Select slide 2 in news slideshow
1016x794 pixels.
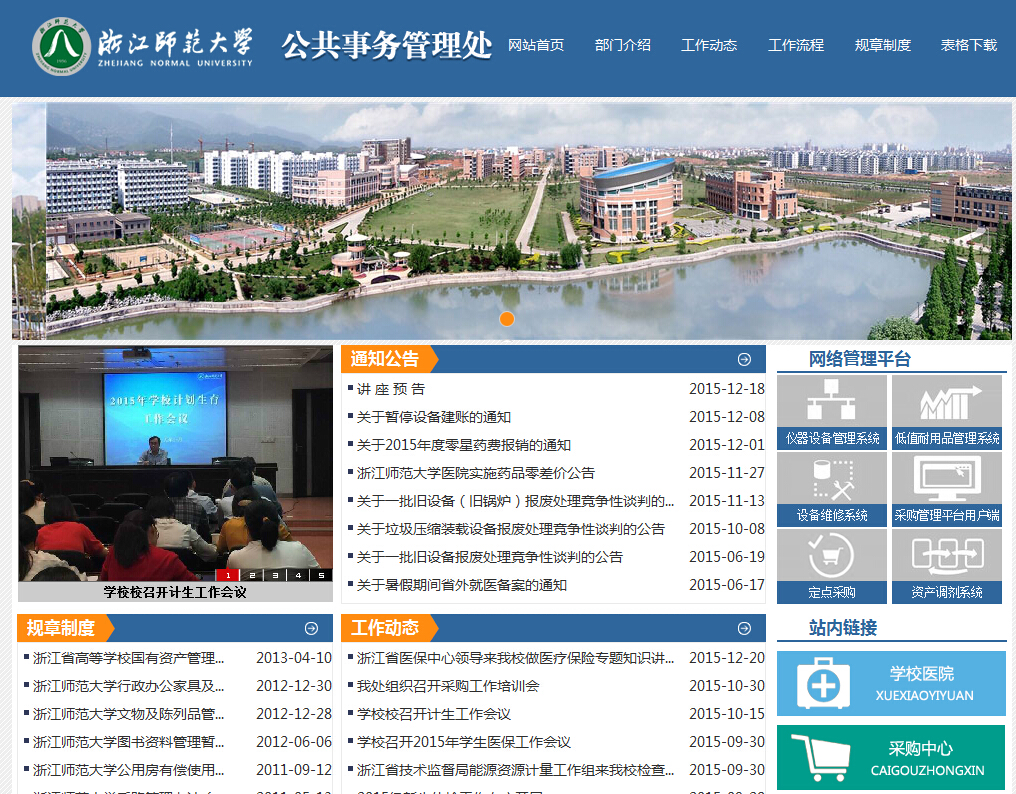pyautogui.click(x=251, y=575)
